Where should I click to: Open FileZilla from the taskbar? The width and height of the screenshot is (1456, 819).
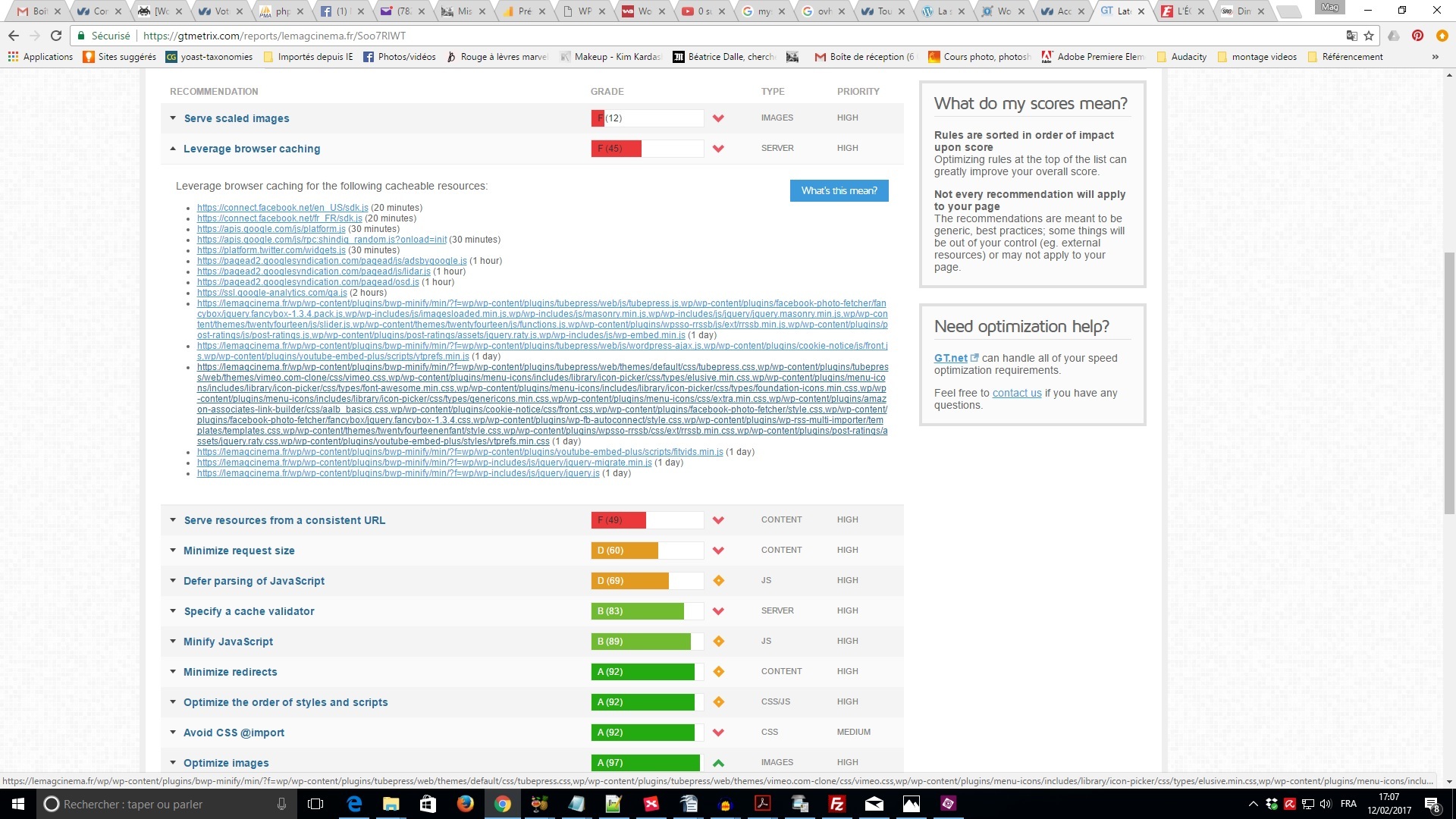(x=837, y=804)
